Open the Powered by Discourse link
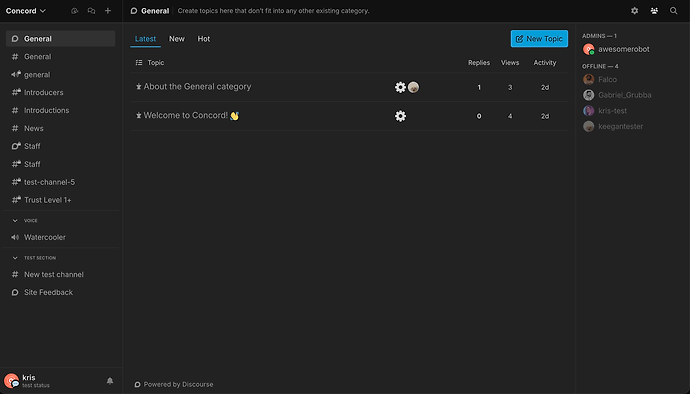This screenshot has height=394, width=690. coord(174,384)
